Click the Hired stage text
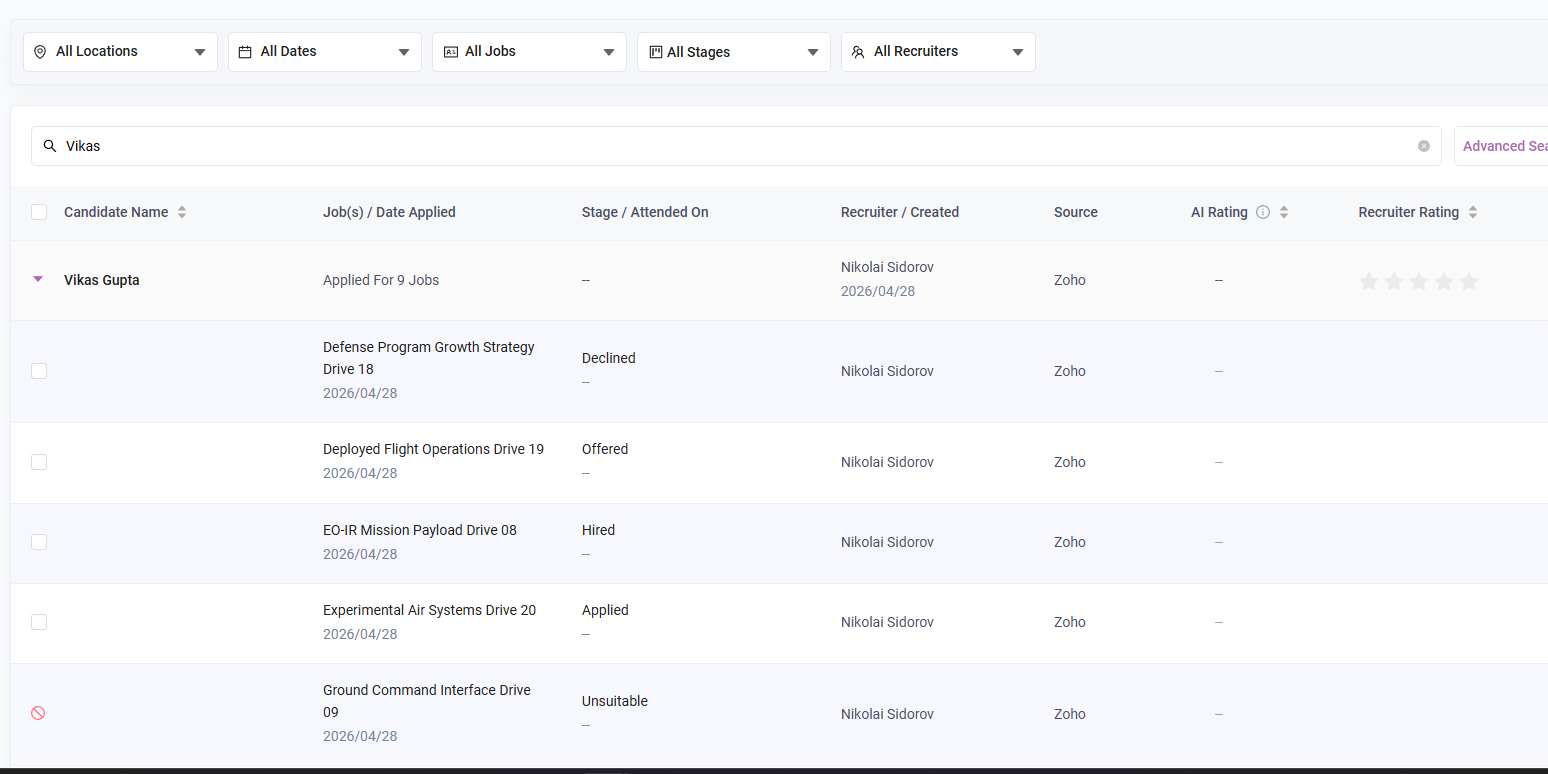This screenshot has width=1548, height=774. click(598, 530)
